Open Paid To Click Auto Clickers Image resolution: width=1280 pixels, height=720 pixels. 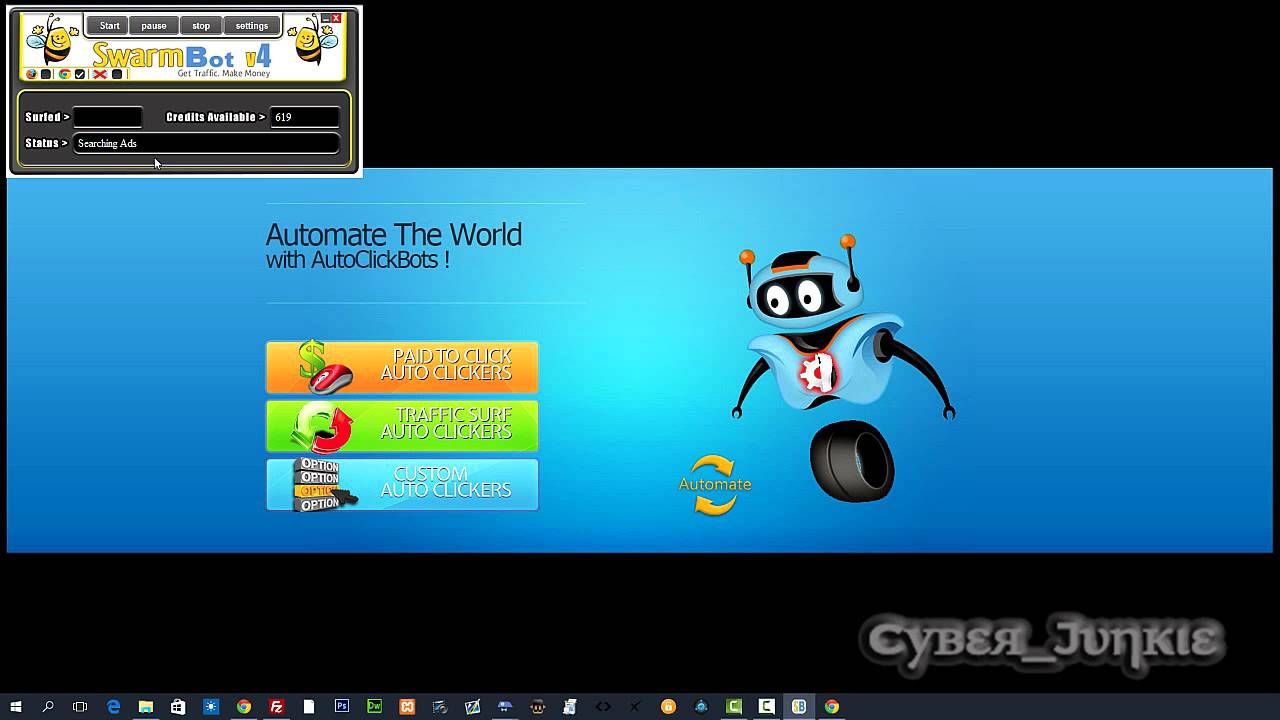[x=402, y=367]
